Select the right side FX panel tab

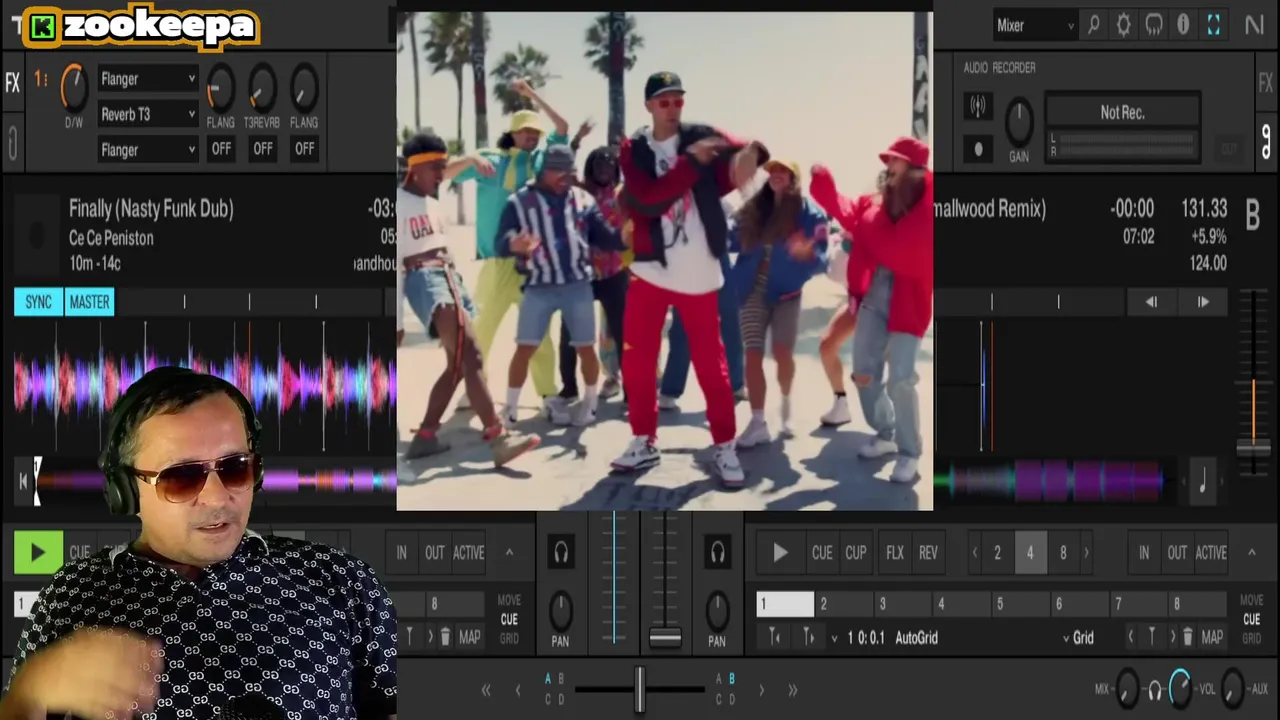tap(1265, 84)
